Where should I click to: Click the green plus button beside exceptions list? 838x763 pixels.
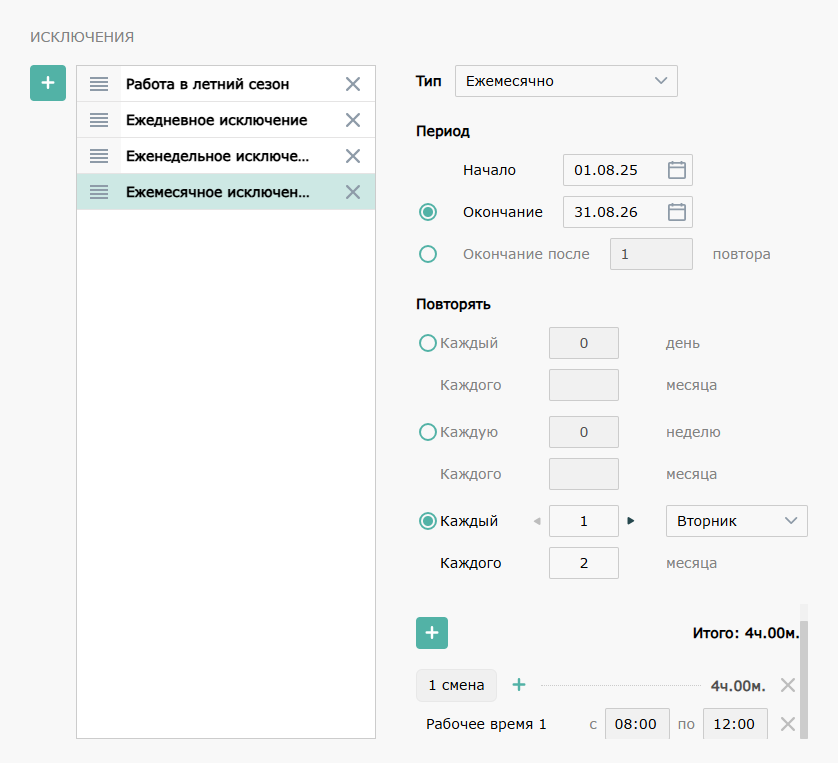click(48, 83)
